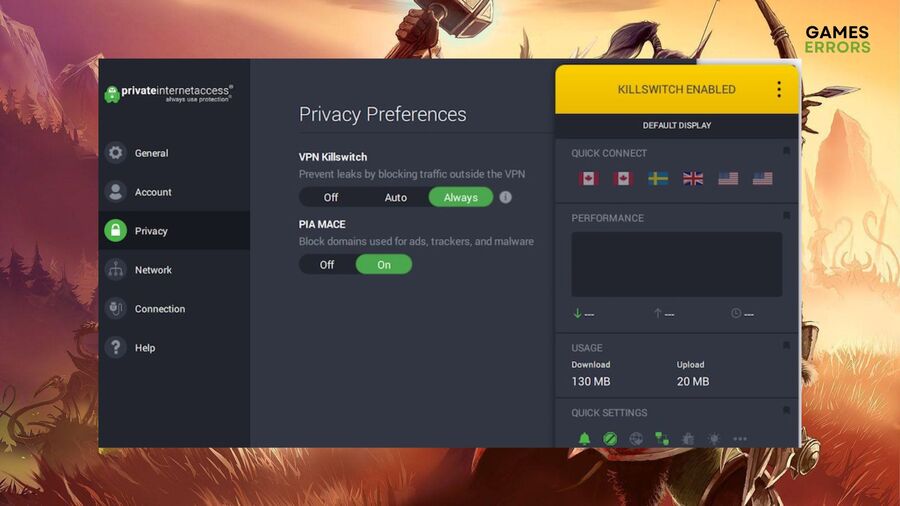Click the 20 MB upload value
900x506 pixels.
tap(693, 382)
